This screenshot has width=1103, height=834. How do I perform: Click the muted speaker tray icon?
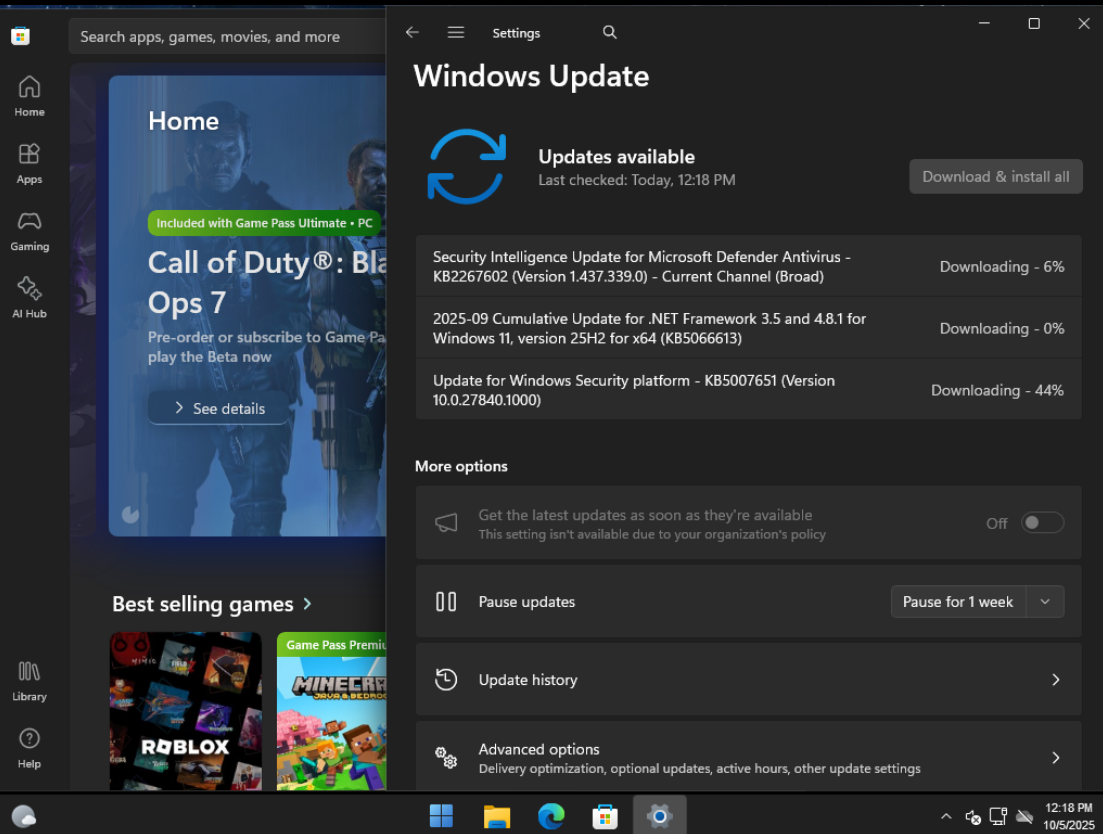point(973,816)
